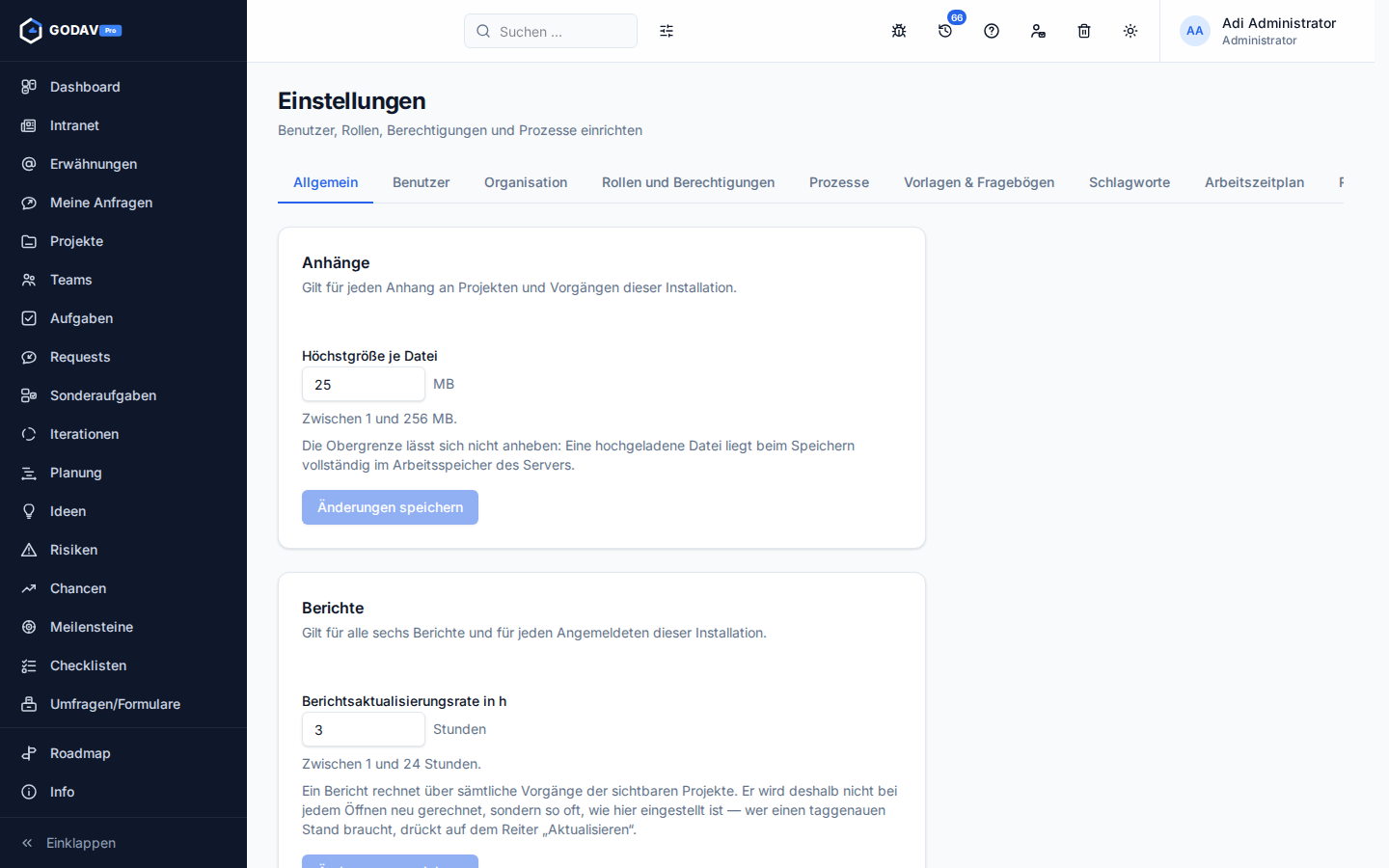The image size is (1389, 868).
Task: Toggle the light/dark theme sun icon
Action: tap(1130, 31)
